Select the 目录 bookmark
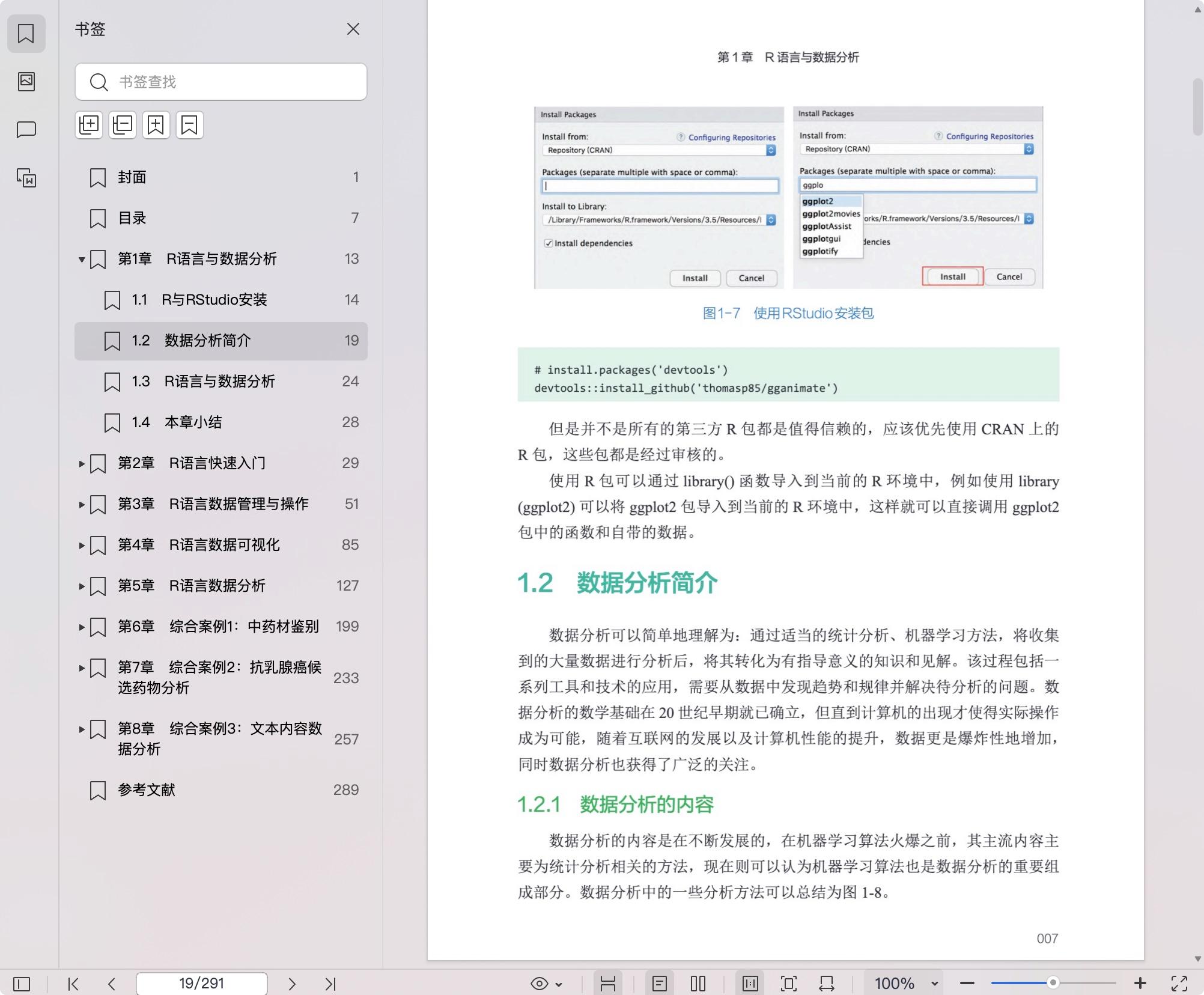 (x=220, y=218)
